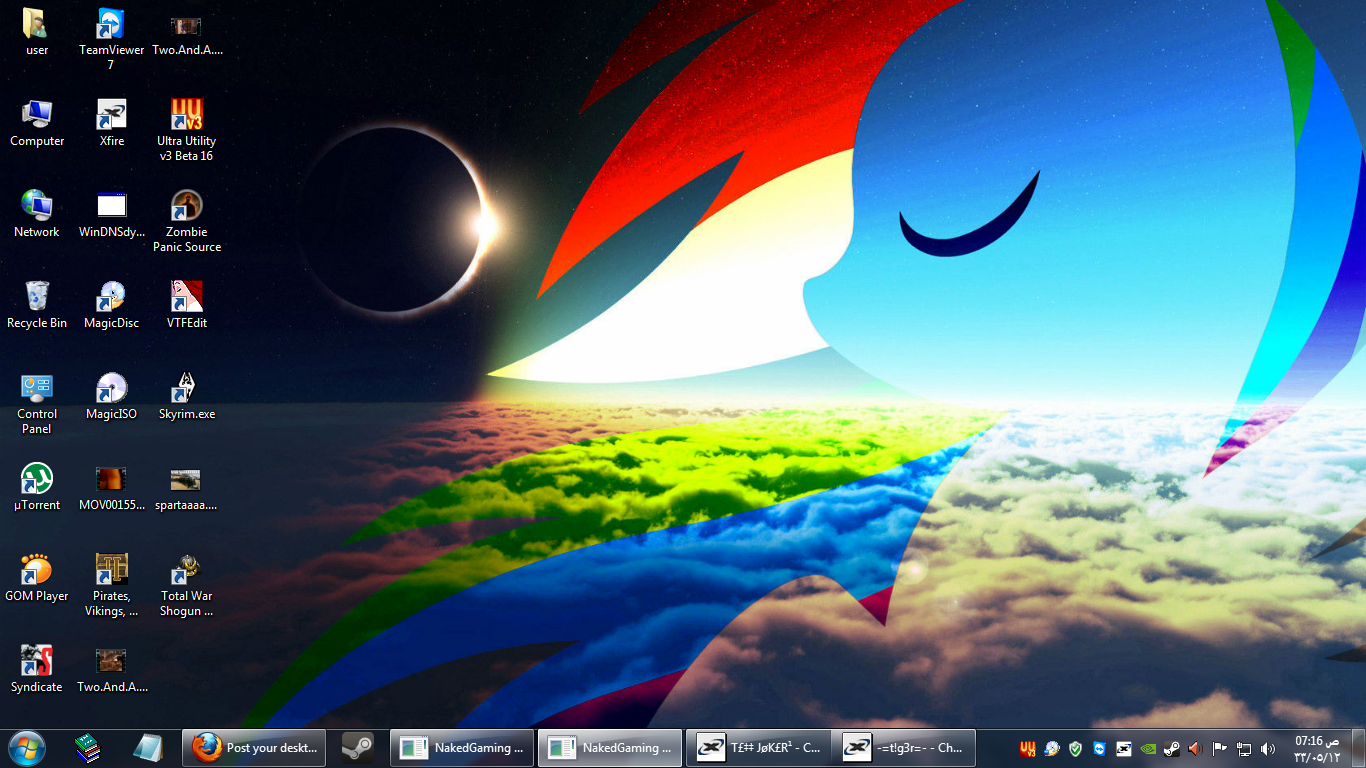1366x768 pixels.
Task: Select the MagicDisc desktop shortcut
Action: coord(111,305)
